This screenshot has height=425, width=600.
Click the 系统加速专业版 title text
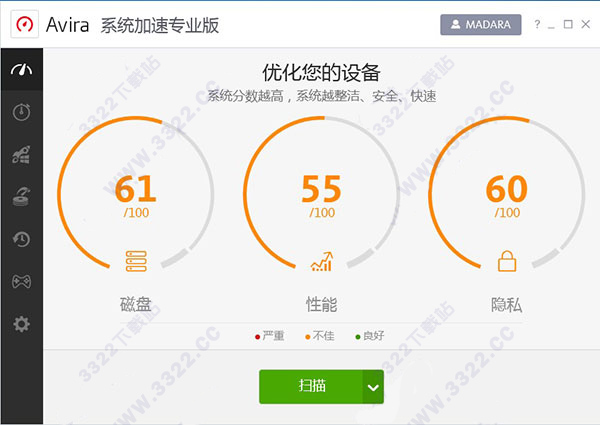coord(160,25)
